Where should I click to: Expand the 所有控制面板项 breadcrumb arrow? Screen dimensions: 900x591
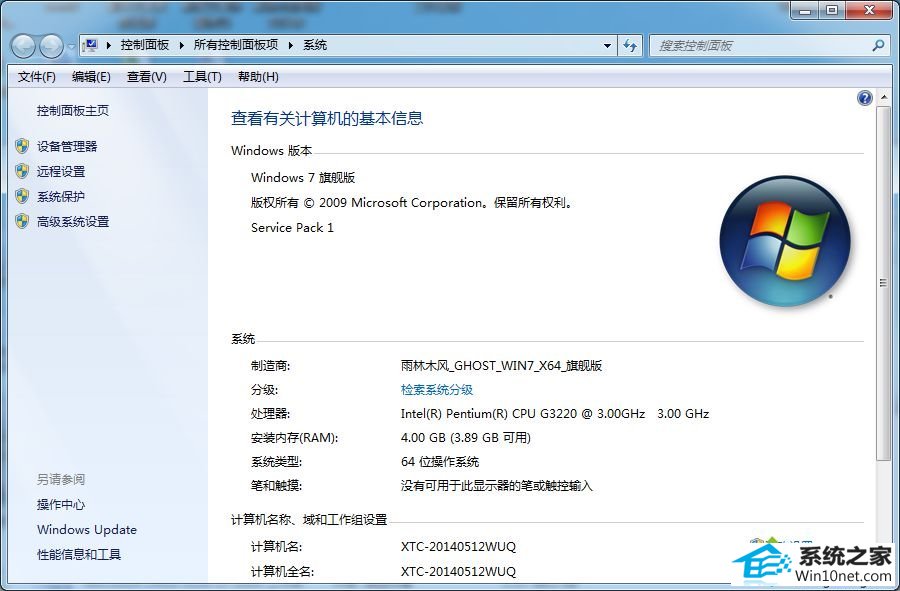tap(289, 45)
